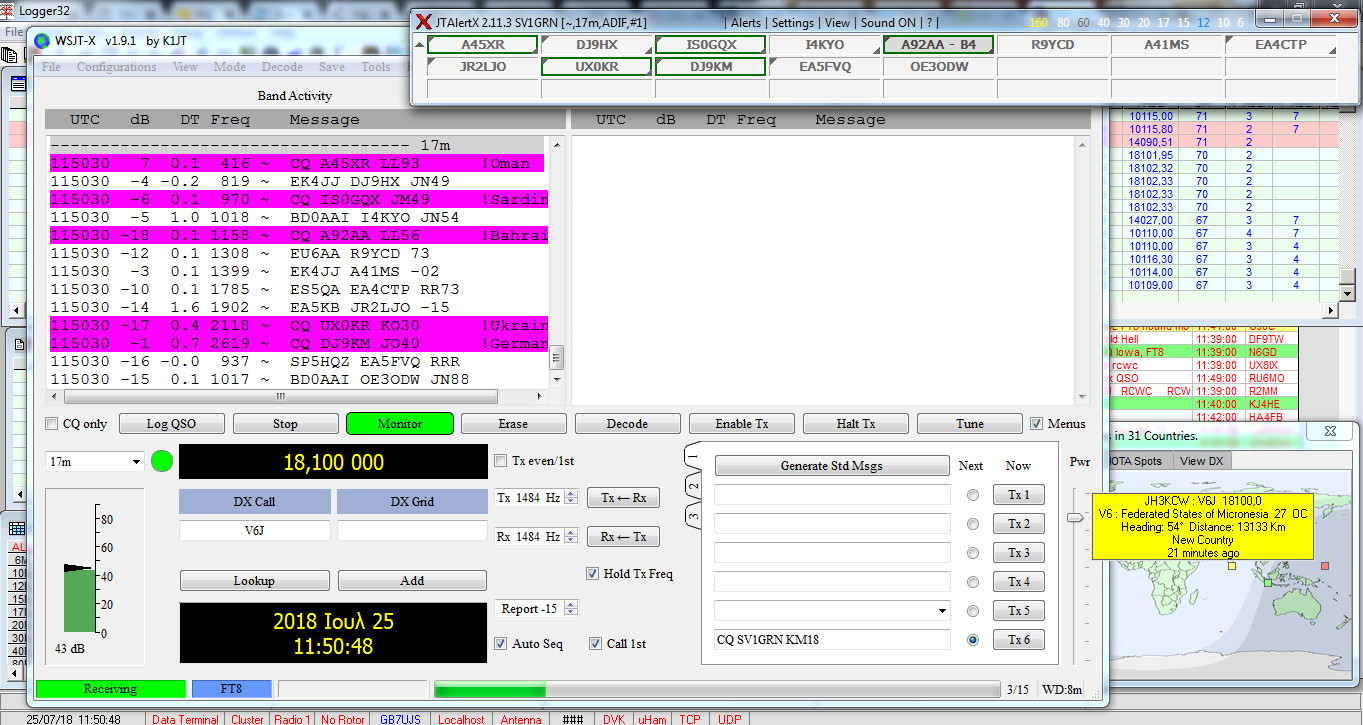This screenshot has height=725, width=1363.
Task: Click the Log QSO button
Action: coord(171,424)
